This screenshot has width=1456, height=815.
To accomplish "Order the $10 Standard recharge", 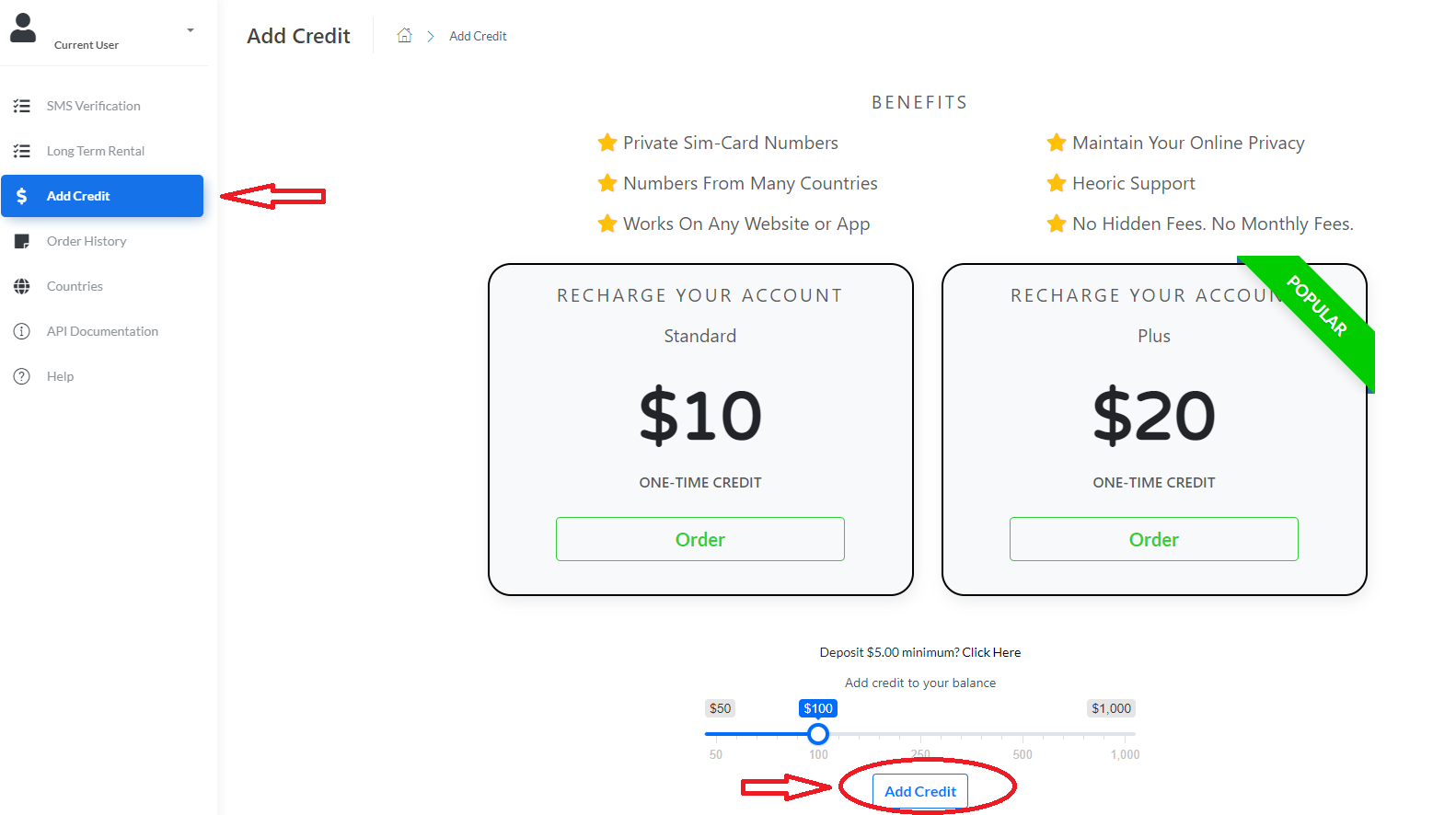I will [x=700, y=539].
